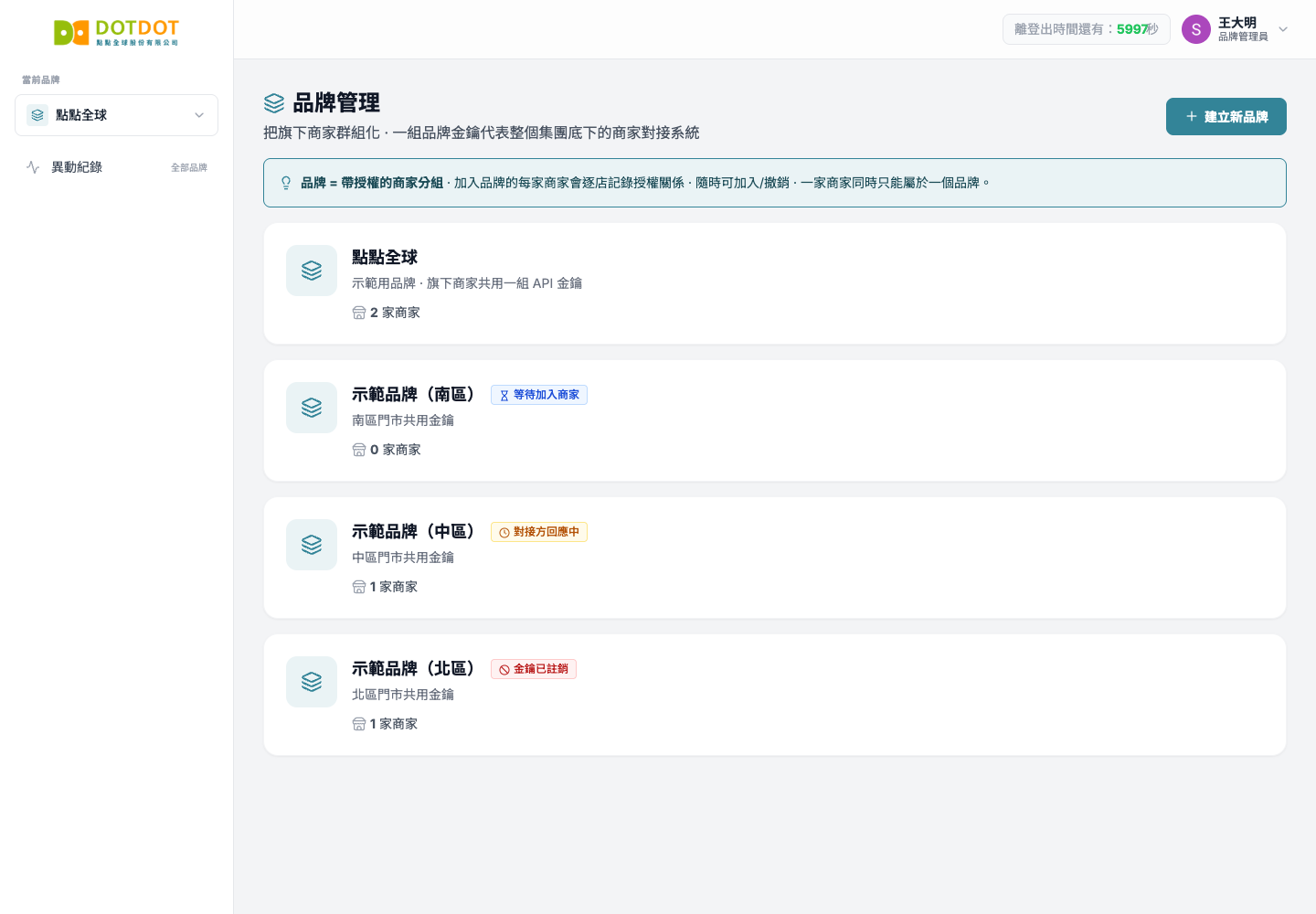
Task: Click the layers icon on 南區 card
Action: [x=312, y=408]
